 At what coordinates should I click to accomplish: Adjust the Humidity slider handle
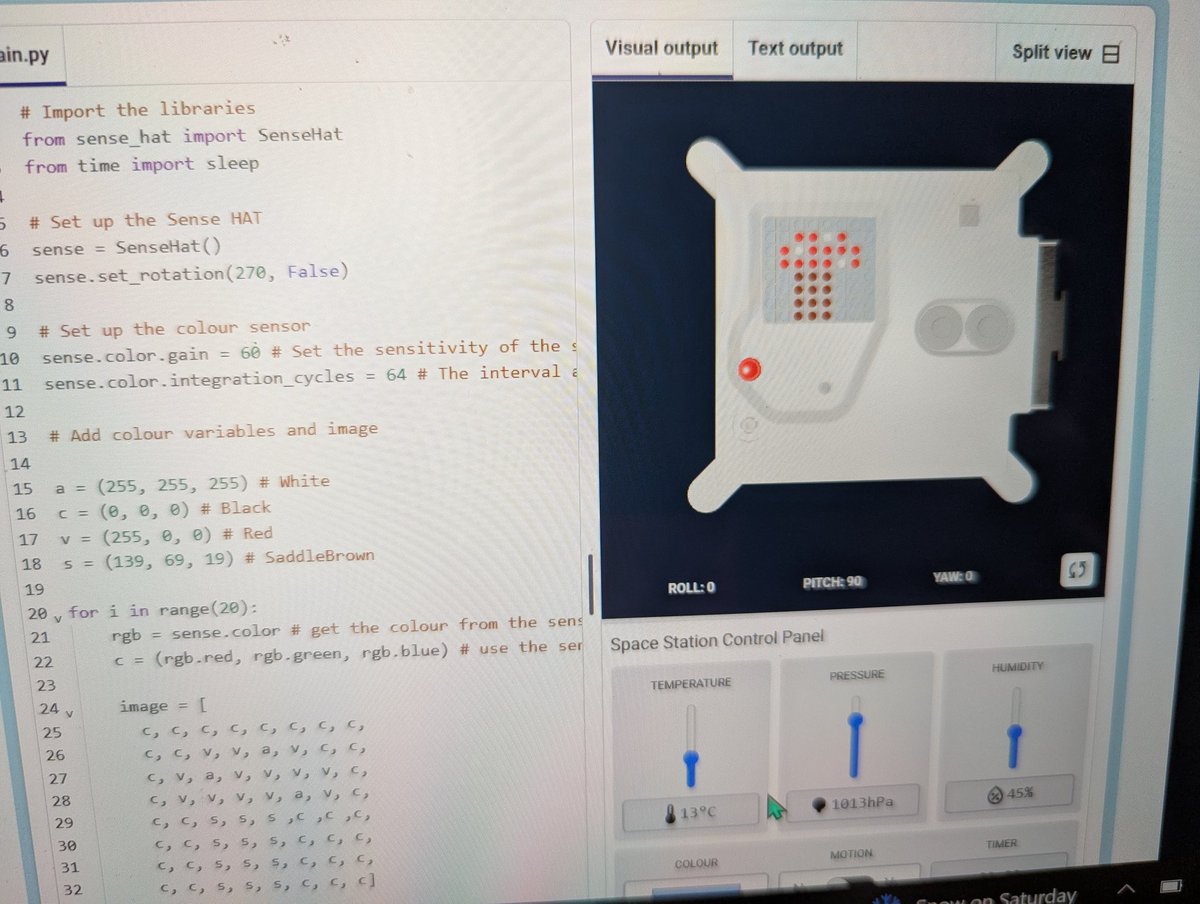(x=1015, y=734)
